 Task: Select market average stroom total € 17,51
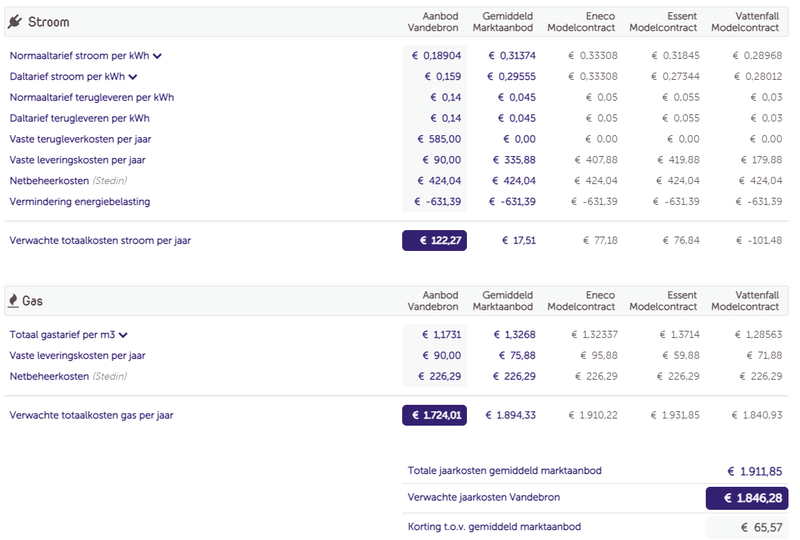[518, 240]
